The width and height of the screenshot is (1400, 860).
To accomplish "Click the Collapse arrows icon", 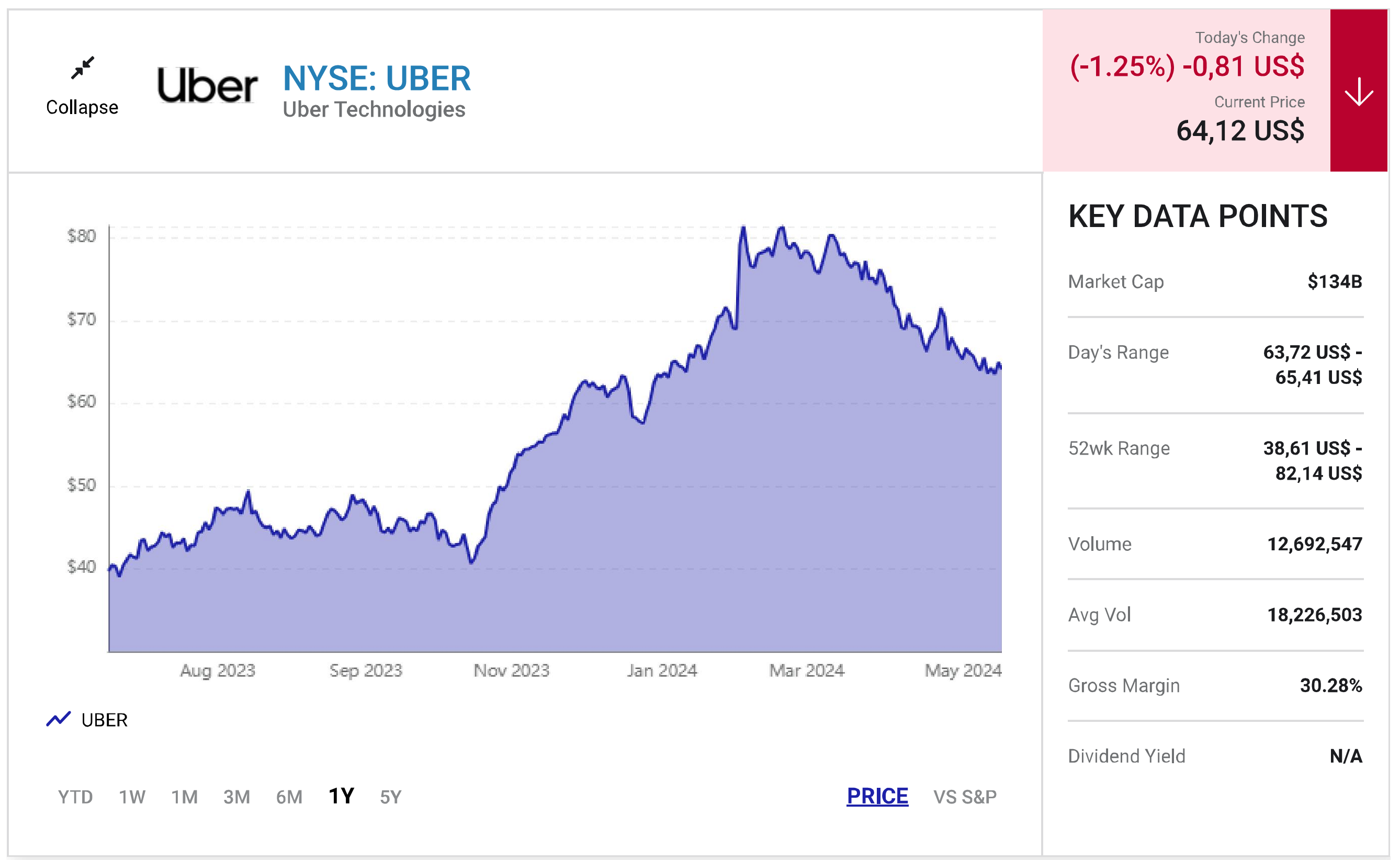I will coord(83,67).
